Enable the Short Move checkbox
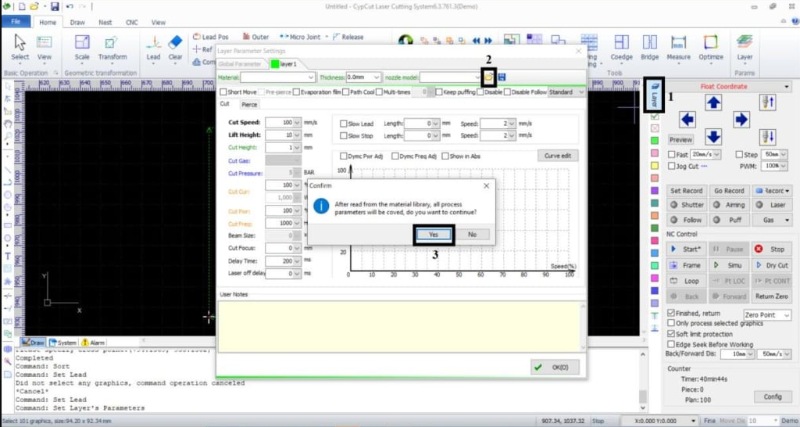This screenshot has width=800, height=427. tap(224, 91)
